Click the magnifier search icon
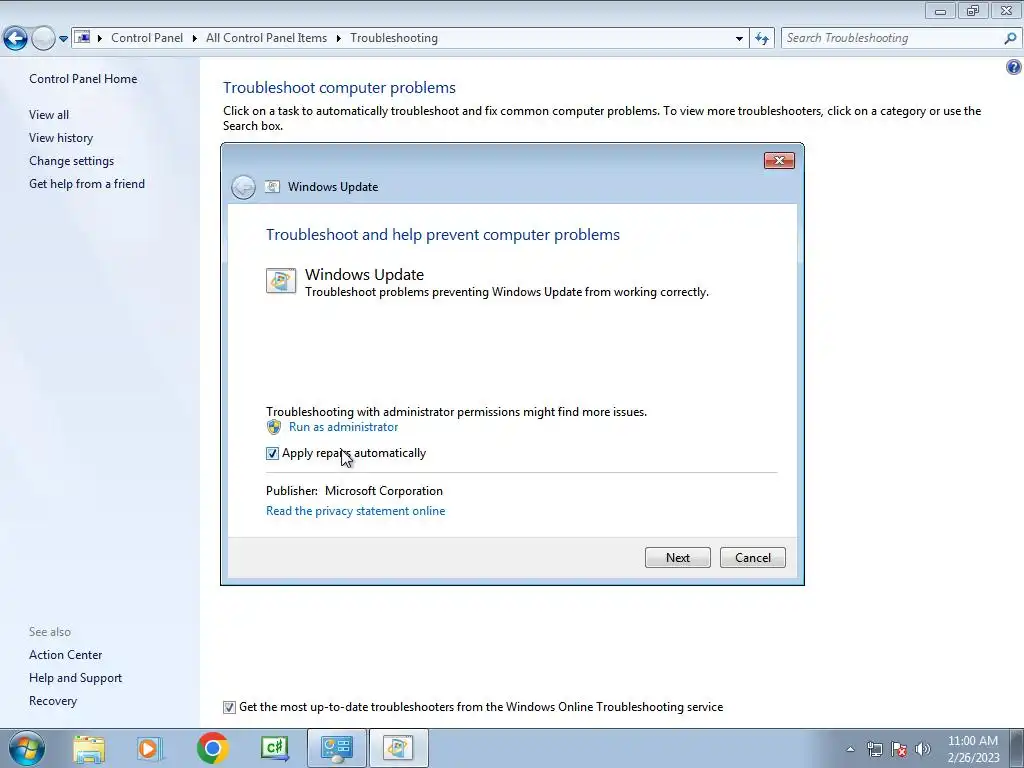The width and height of the screenshot is (1024, 768). tap(1010, 38)
